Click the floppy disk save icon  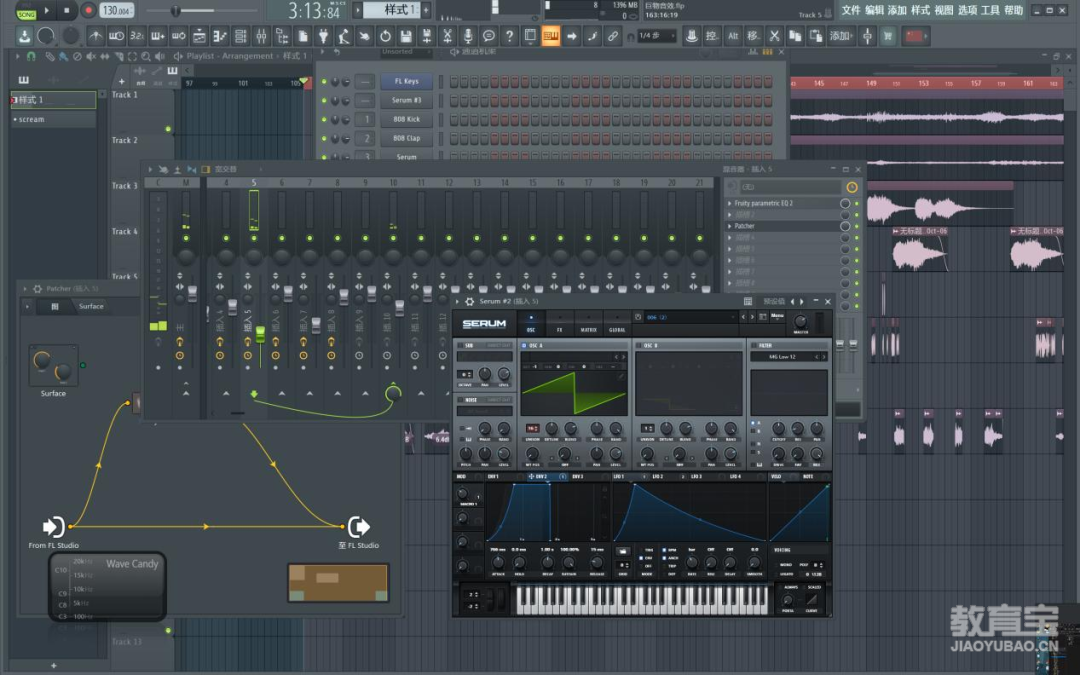[x=406, y=36]
